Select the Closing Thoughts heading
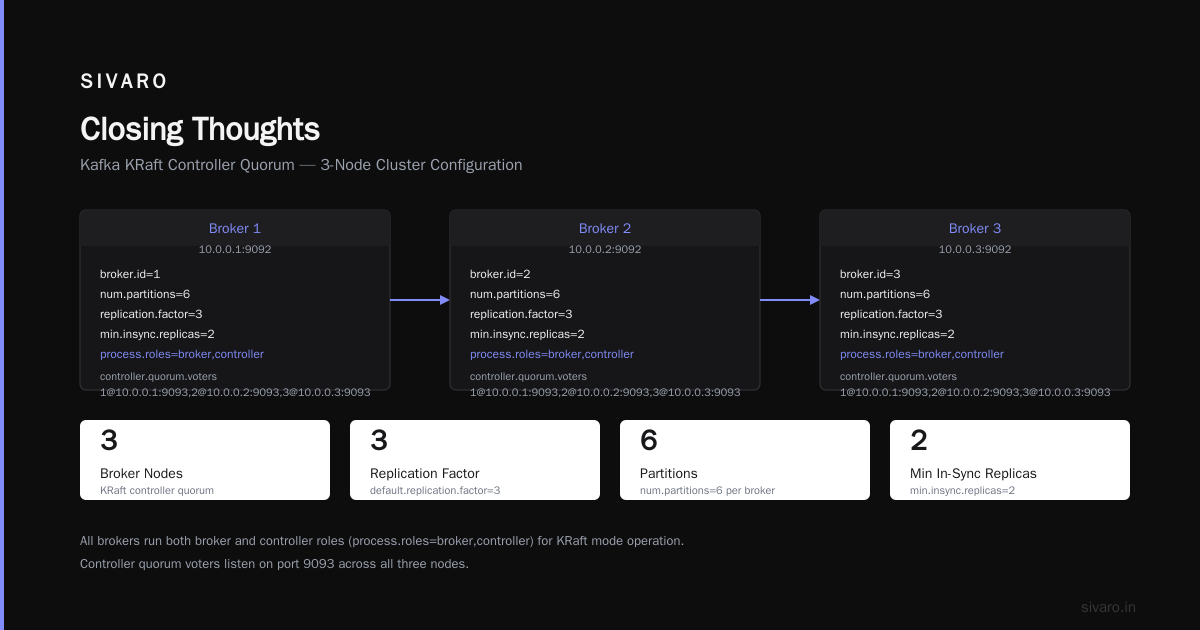 pos(200,129)
